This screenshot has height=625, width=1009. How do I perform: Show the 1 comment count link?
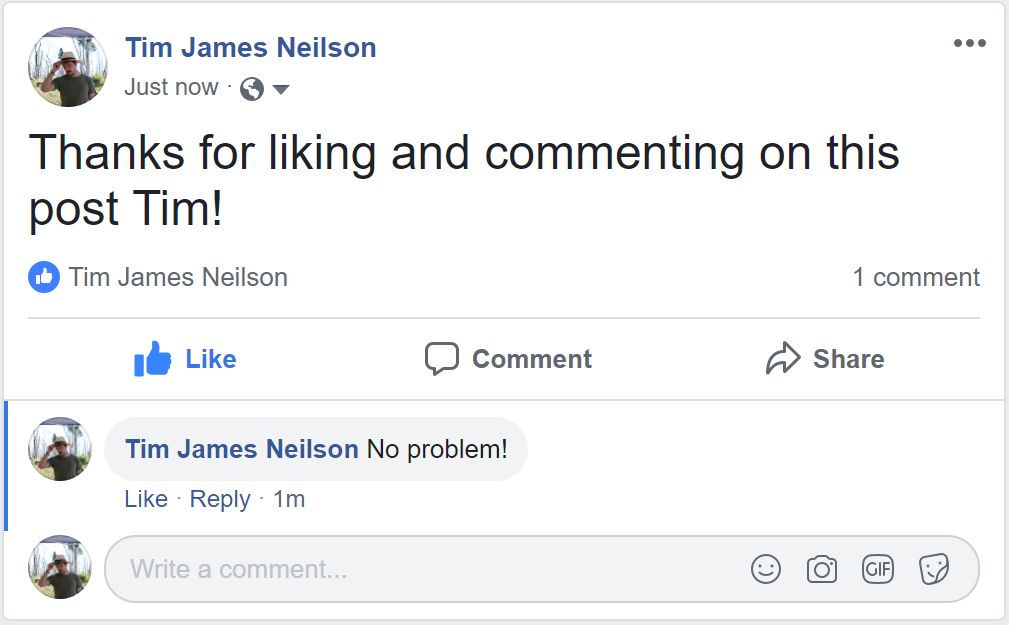(x=915, y=277)
